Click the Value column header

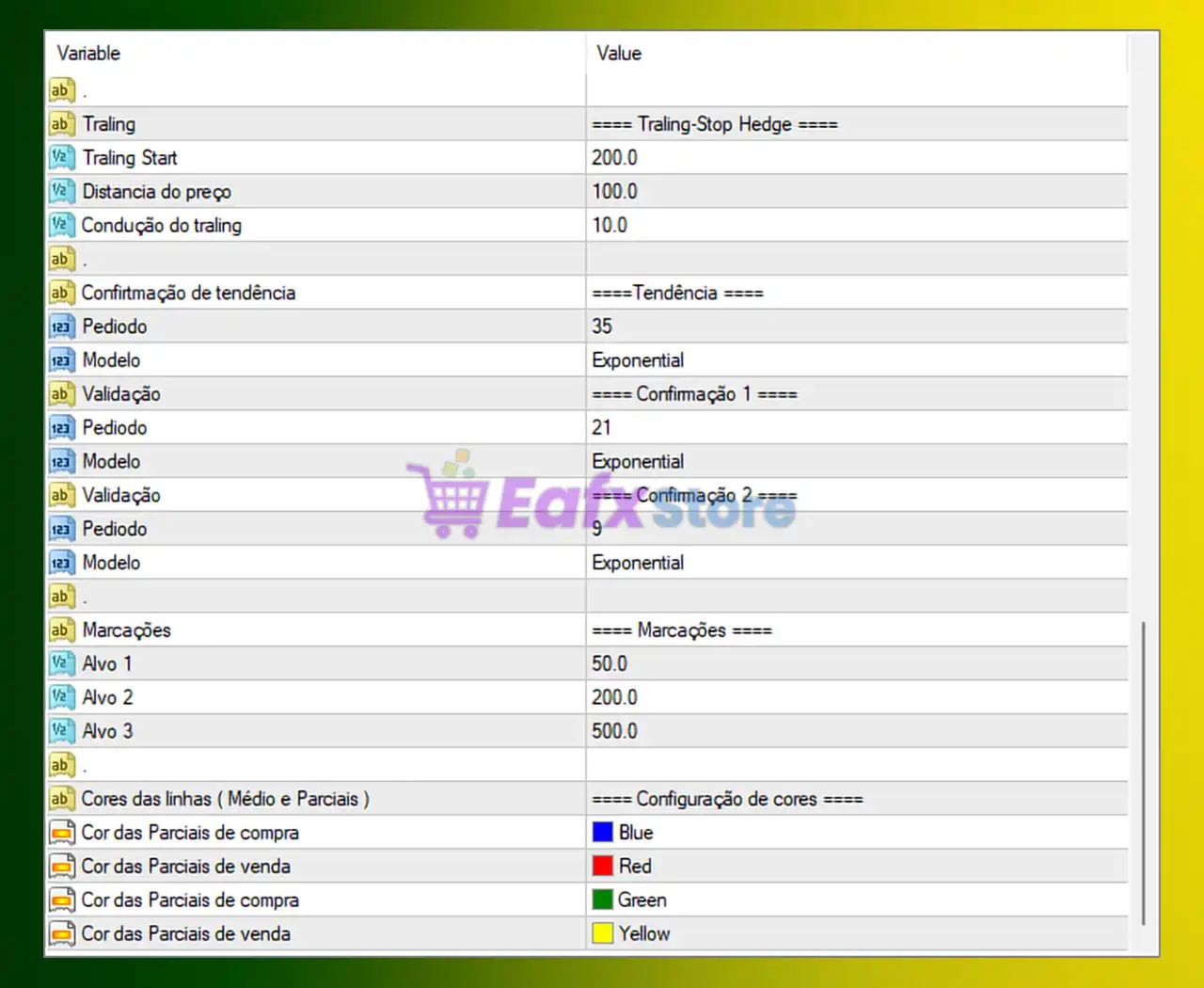pyautogui.click(x=618, y=54)
